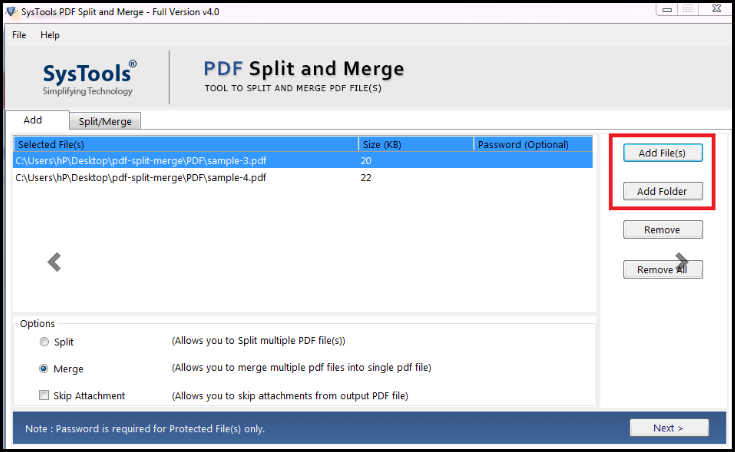
Task: Click the Add File(s) button
Action: click(x=662, y=153)
